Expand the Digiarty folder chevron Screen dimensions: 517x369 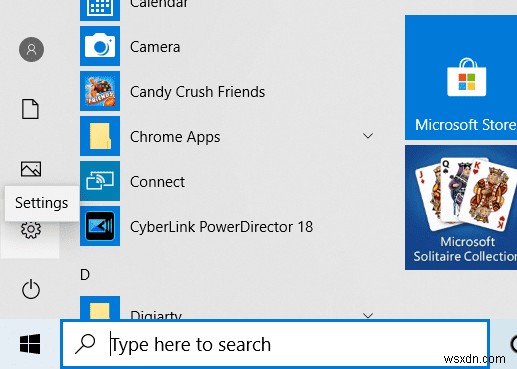point(368,315)
